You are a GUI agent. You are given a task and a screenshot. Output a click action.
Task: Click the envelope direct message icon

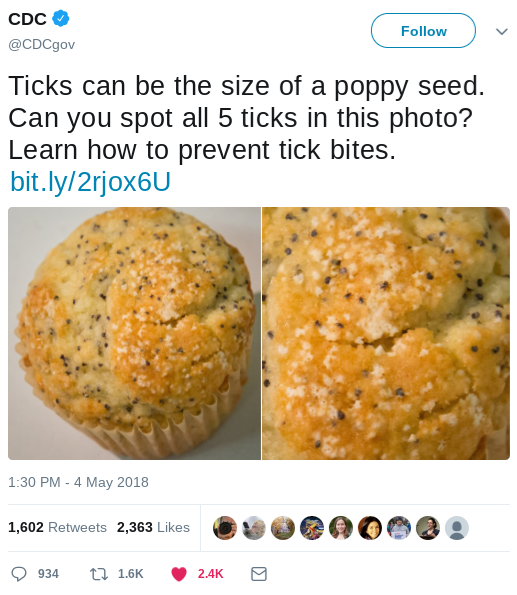pos(259,574)
